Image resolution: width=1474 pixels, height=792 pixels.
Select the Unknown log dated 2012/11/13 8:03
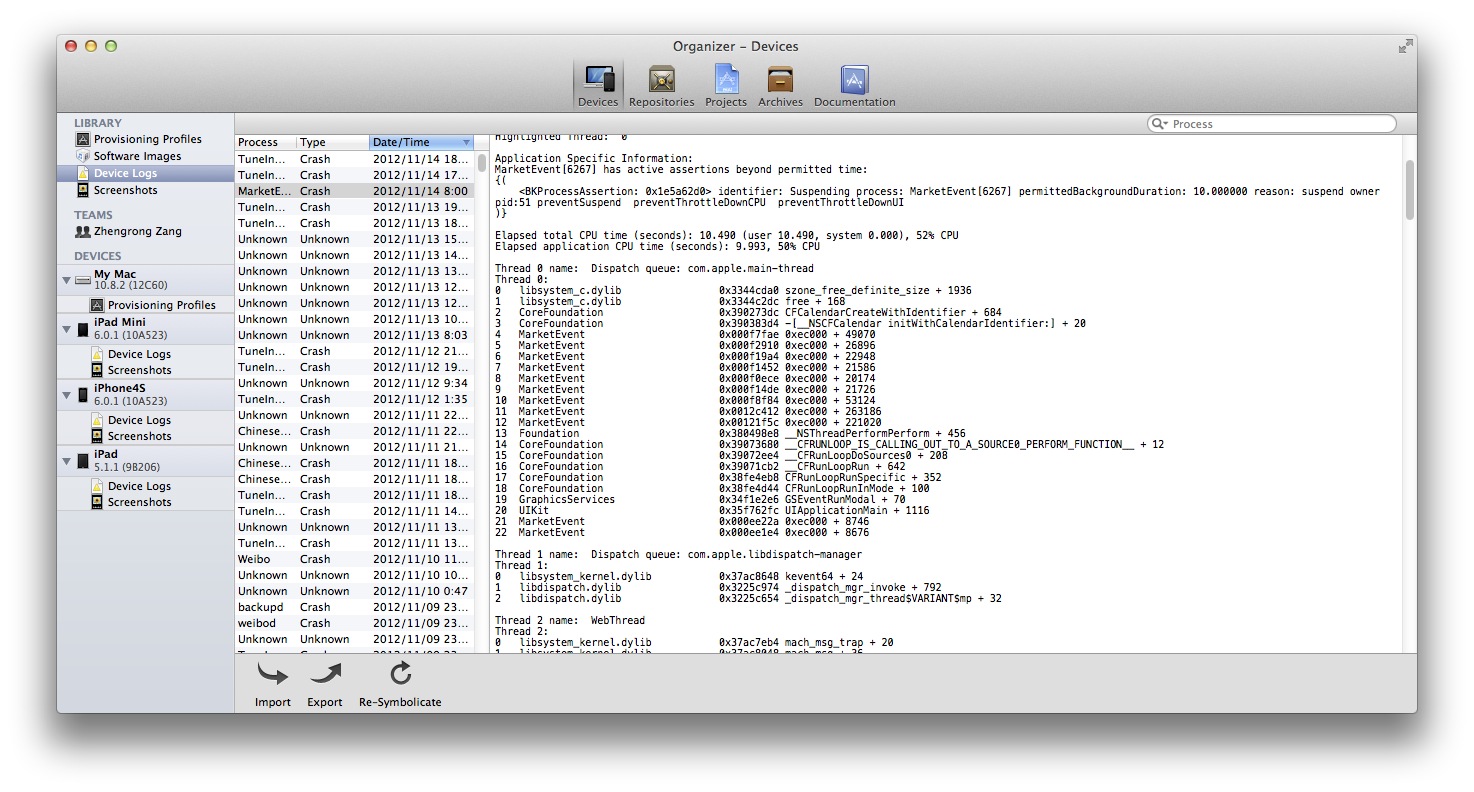[x=355, y=335]
